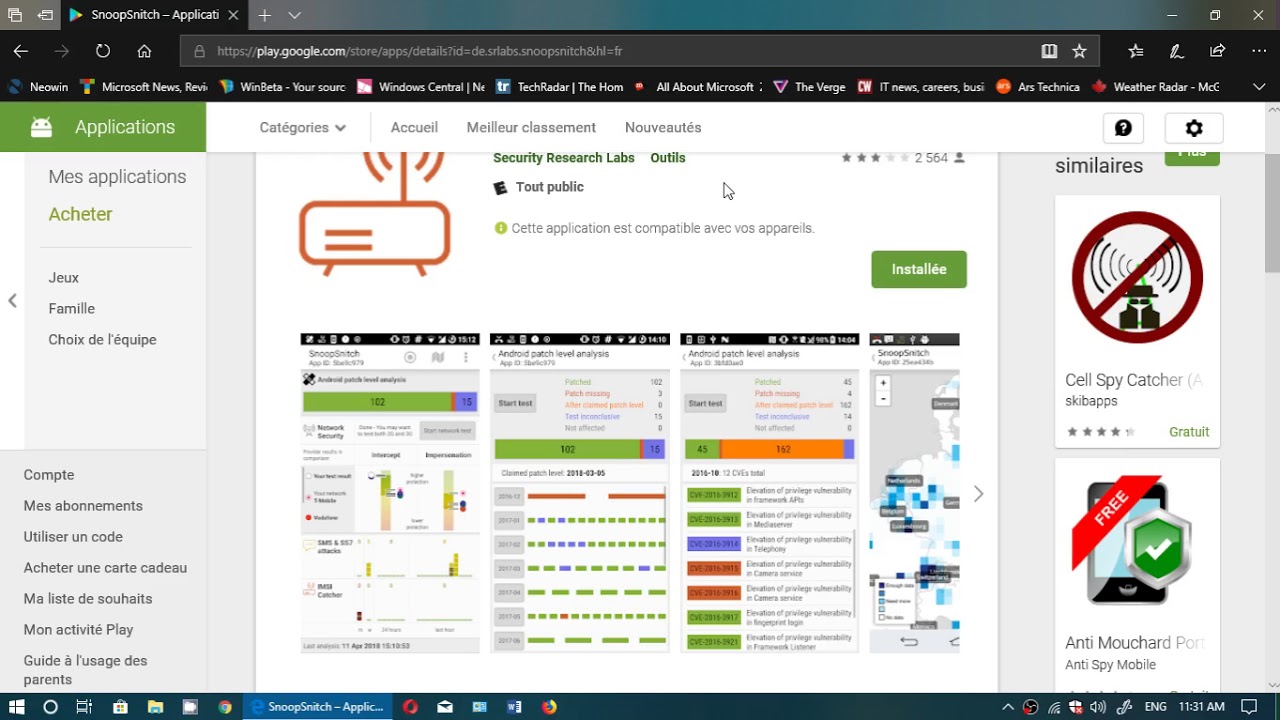
Task: Open Google Play settings gear
Action: [1194, 128]
